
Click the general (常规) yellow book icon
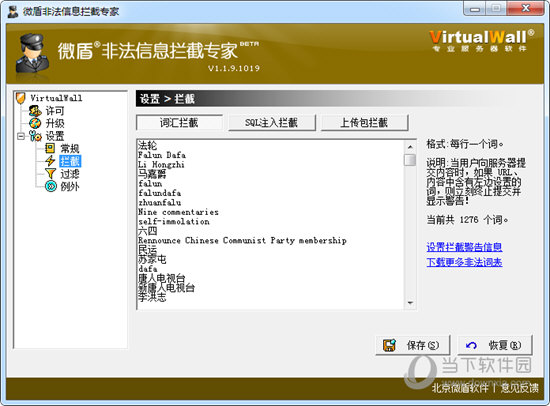(x=50, y=148)
